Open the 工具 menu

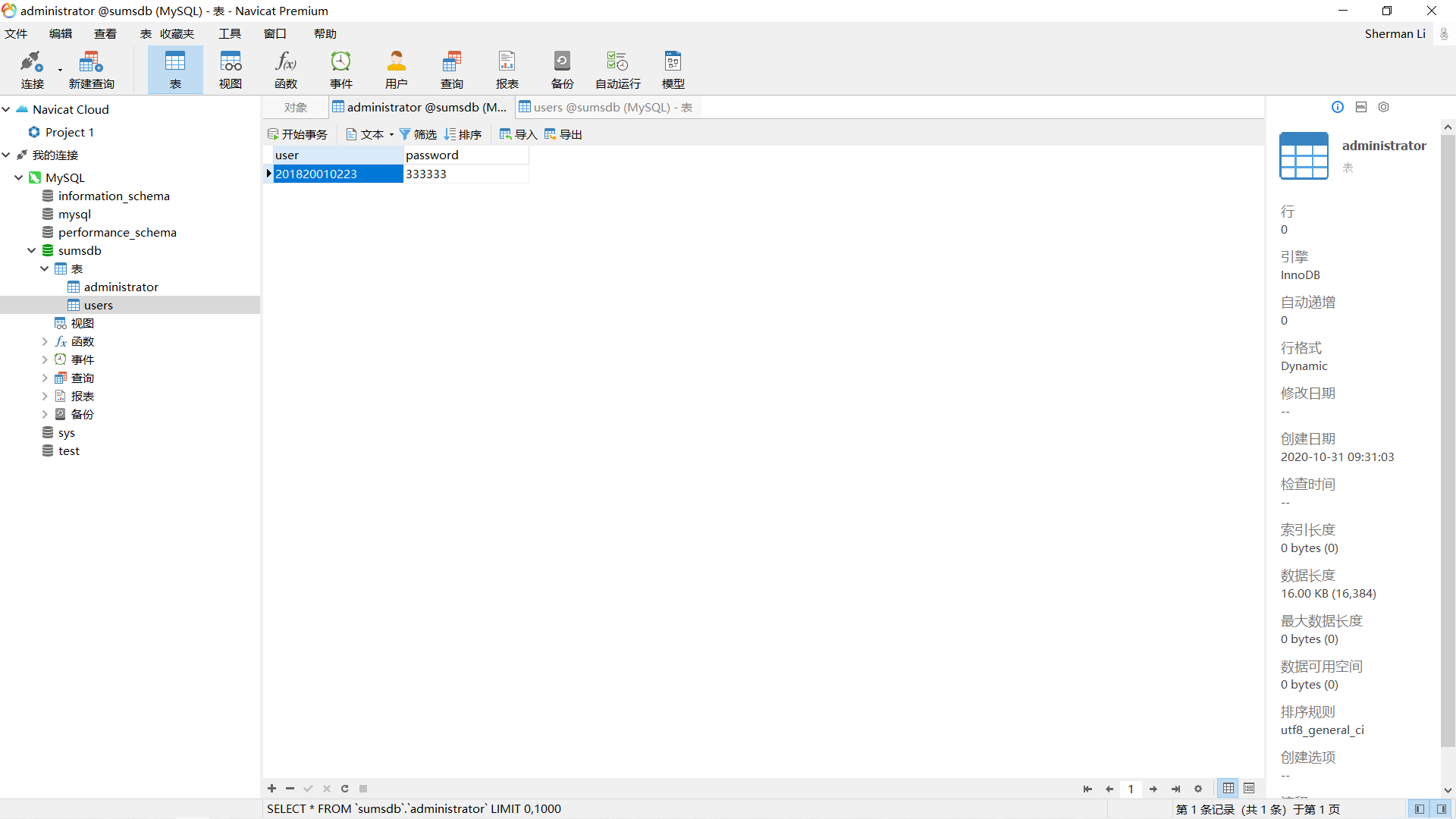point(229,33)
